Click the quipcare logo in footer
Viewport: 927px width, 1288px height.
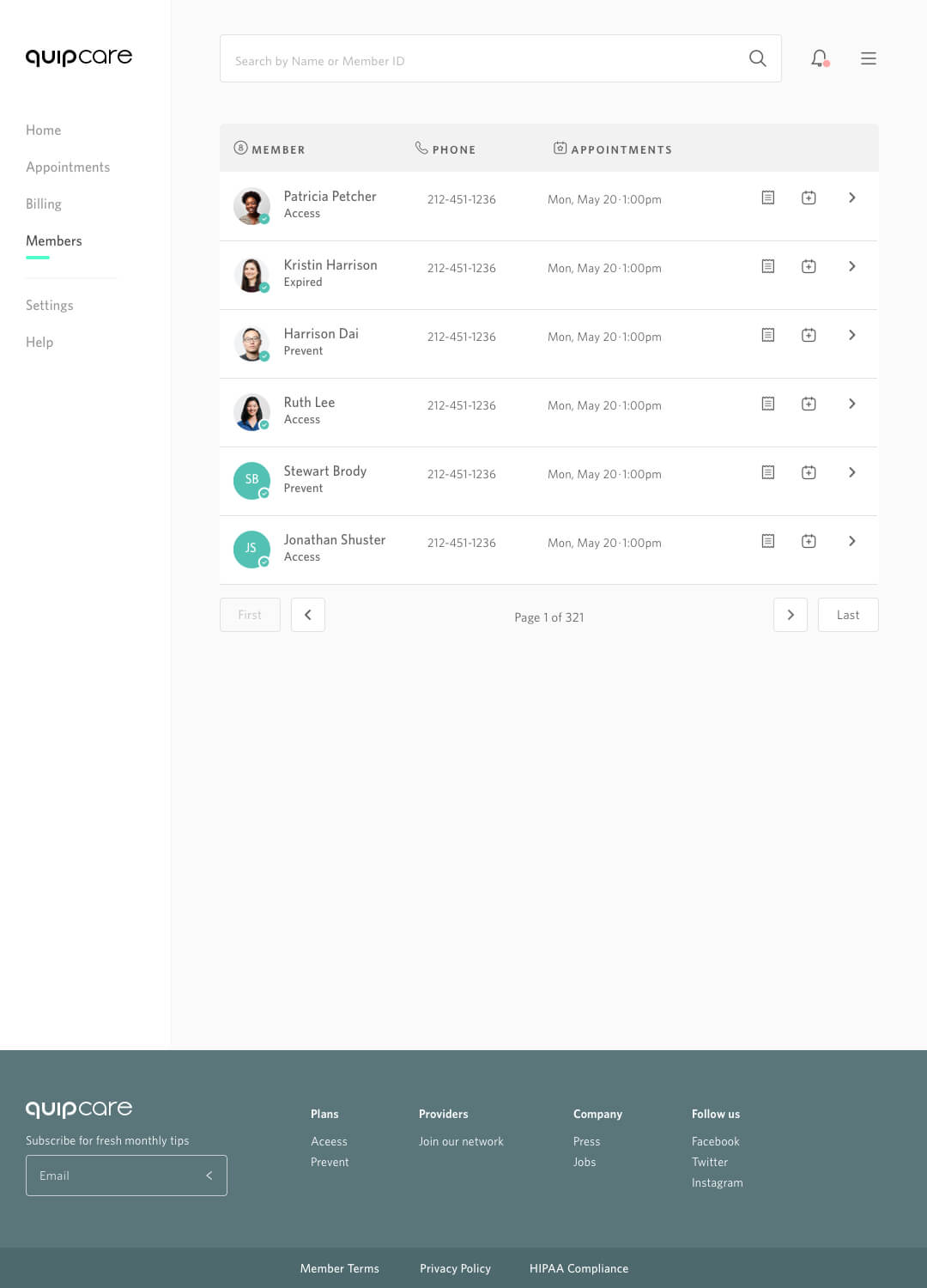pyautogui.click(x=79, y=1109)
